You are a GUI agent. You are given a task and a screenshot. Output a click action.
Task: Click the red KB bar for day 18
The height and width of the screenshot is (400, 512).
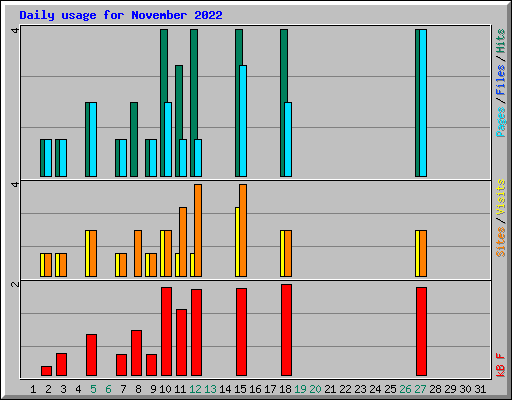286,330
